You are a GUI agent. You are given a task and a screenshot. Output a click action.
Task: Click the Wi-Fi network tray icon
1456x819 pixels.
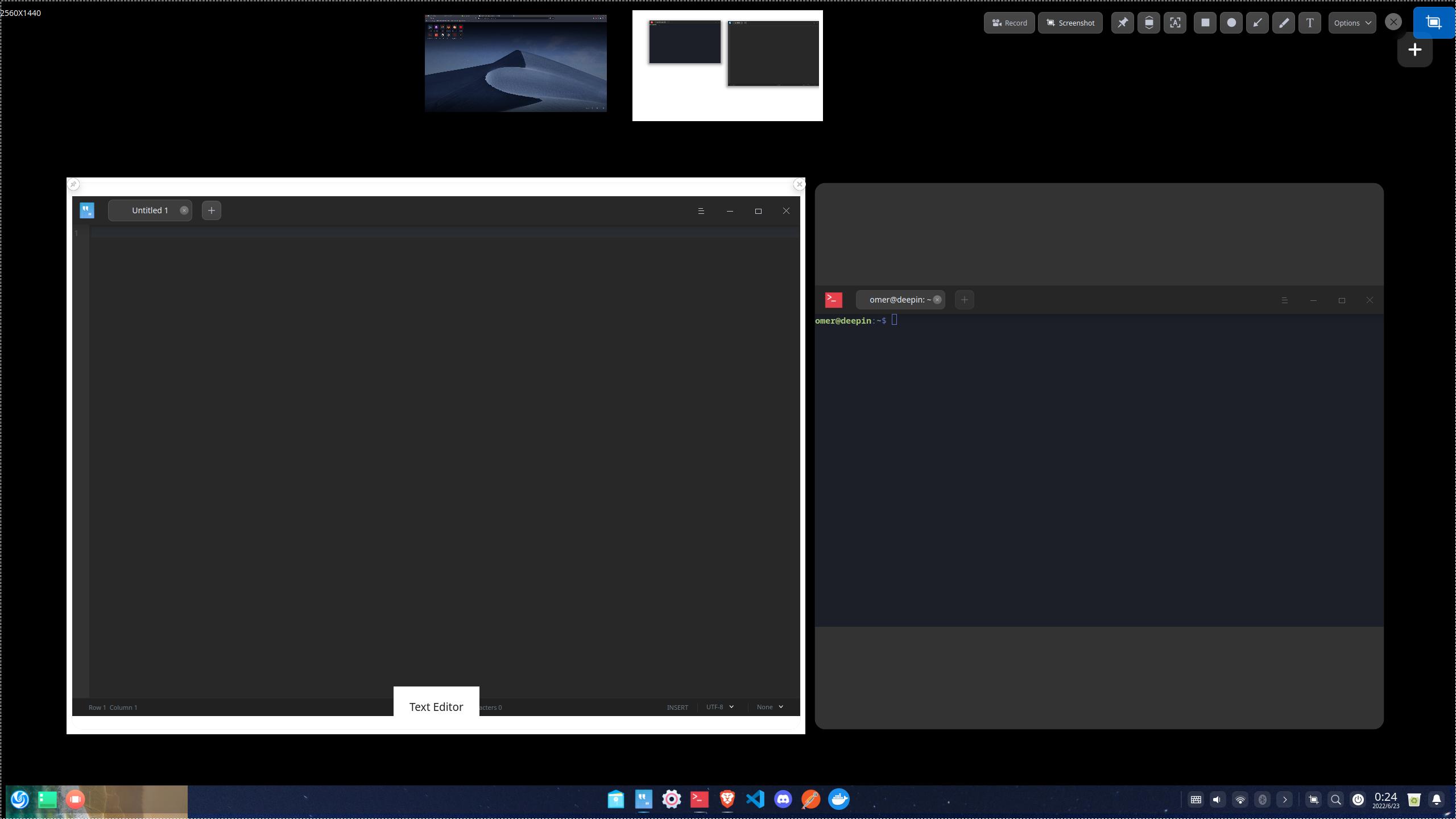click(x=1240, y=800)
